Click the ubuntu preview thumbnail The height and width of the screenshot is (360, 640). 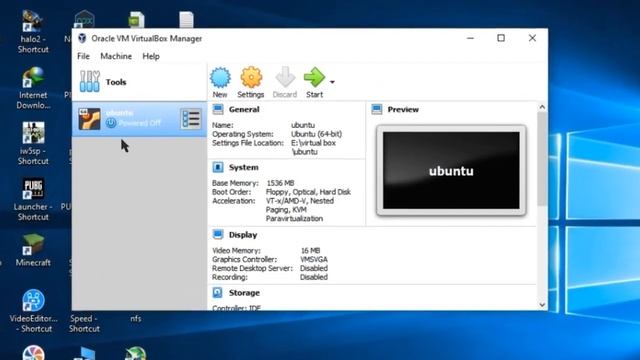click(x=451, y=170)
